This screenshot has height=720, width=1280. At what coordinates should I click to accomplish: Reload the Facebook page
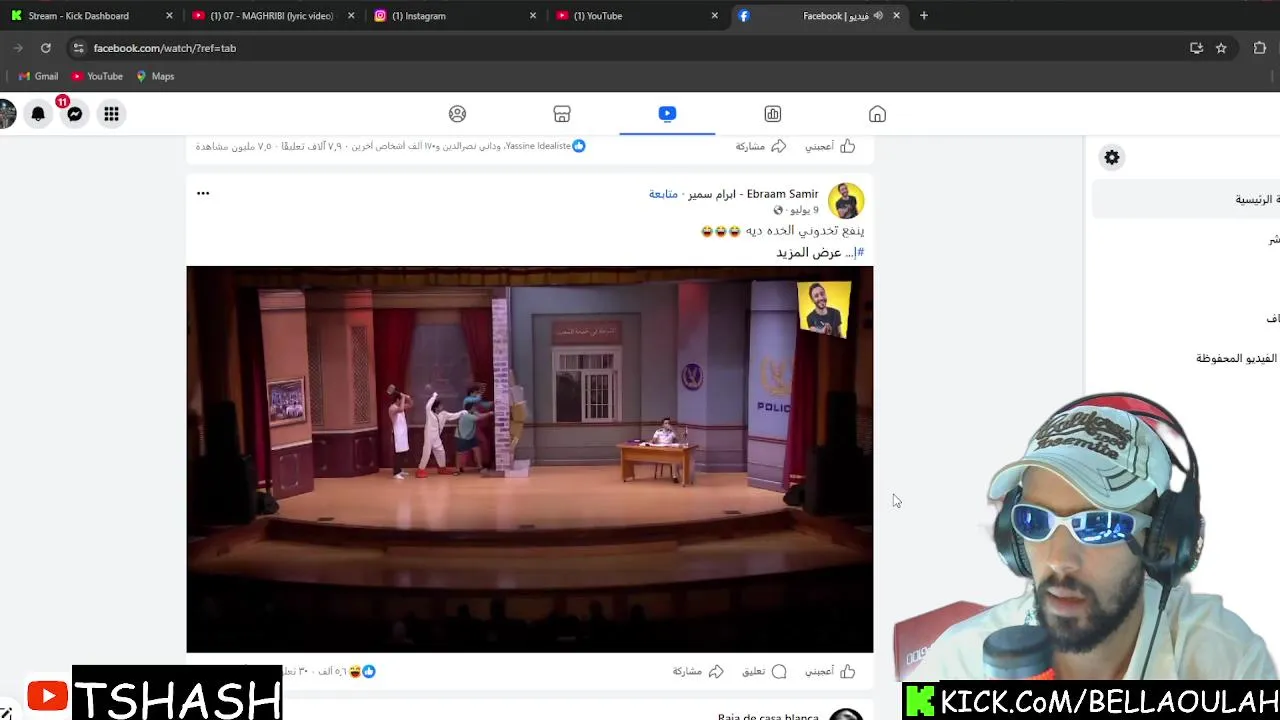tap(46, 48)
